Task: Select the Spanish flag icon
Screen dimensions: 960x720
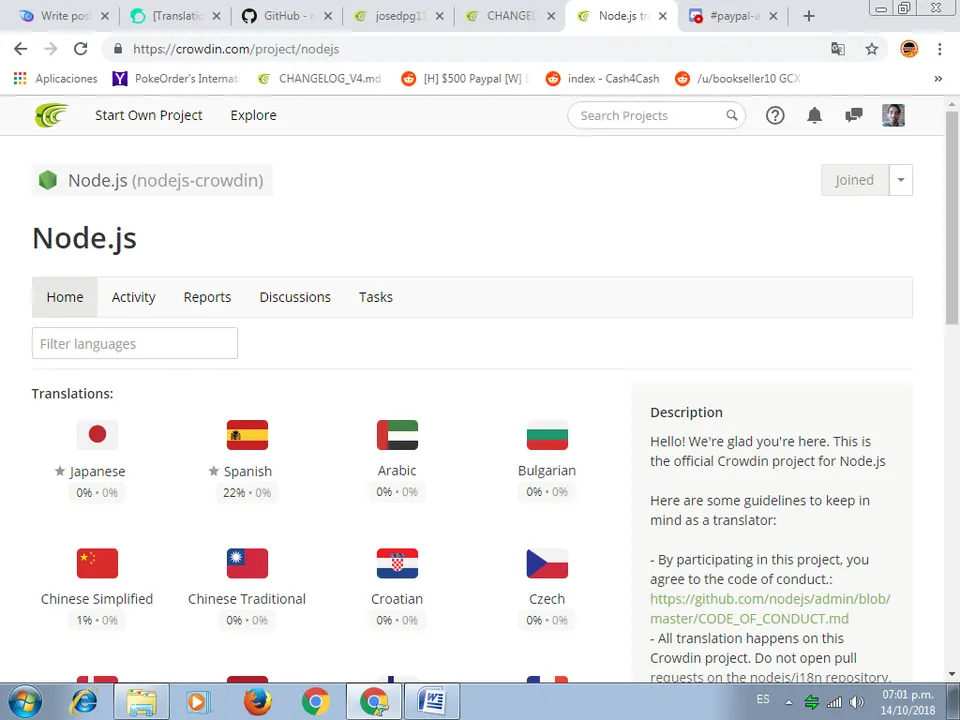Action: pos(247,435)
